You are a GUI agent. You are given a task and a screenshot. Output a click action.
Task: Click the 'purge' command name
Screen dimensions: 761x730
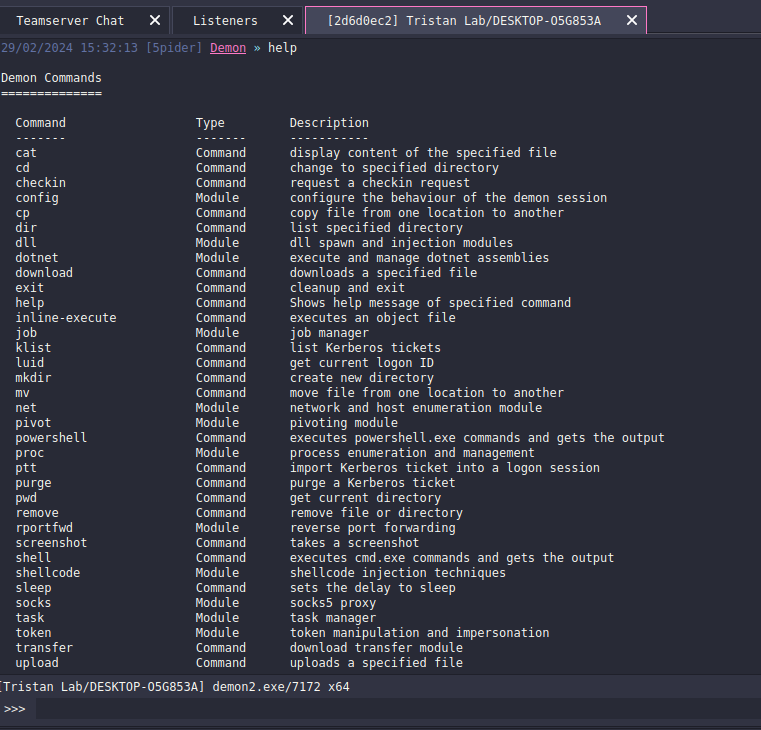point(33,483)
